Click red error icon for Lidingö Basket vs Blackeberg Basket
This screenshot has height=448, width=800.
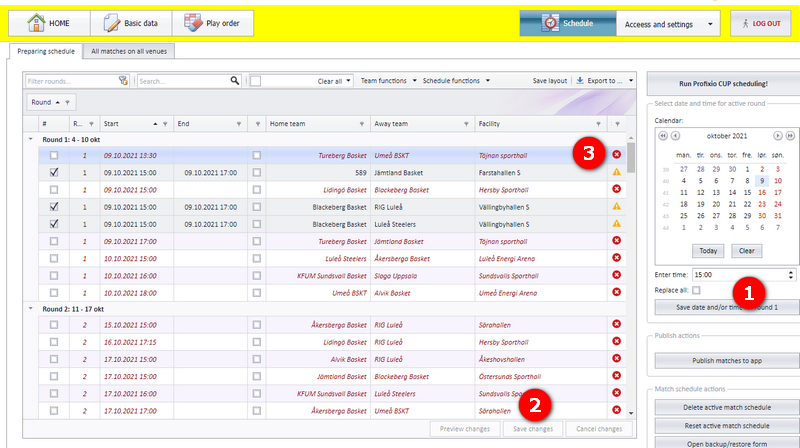click(616, 189)
